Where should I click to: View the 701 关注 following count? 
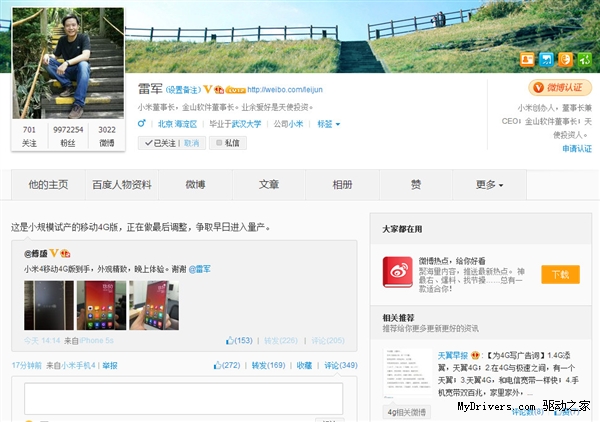29,136
